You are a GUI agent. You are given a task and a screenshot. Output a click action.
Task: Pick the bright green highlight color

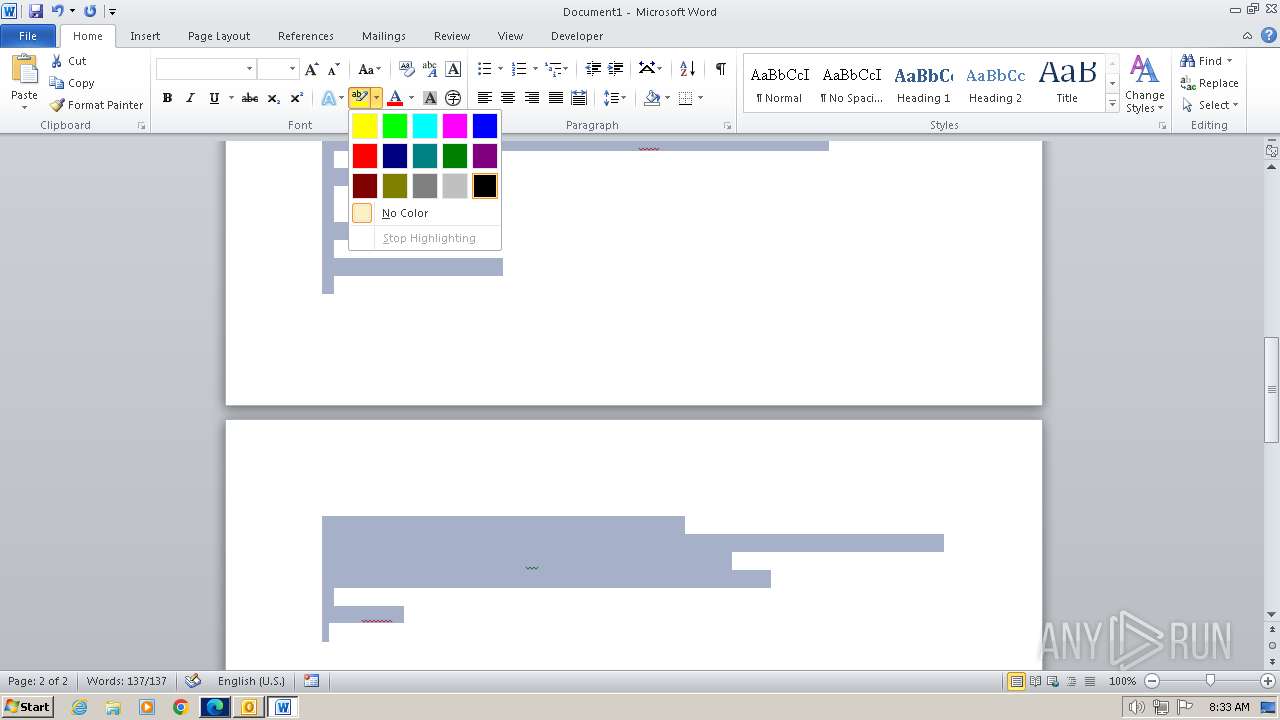tap(395, 126)
